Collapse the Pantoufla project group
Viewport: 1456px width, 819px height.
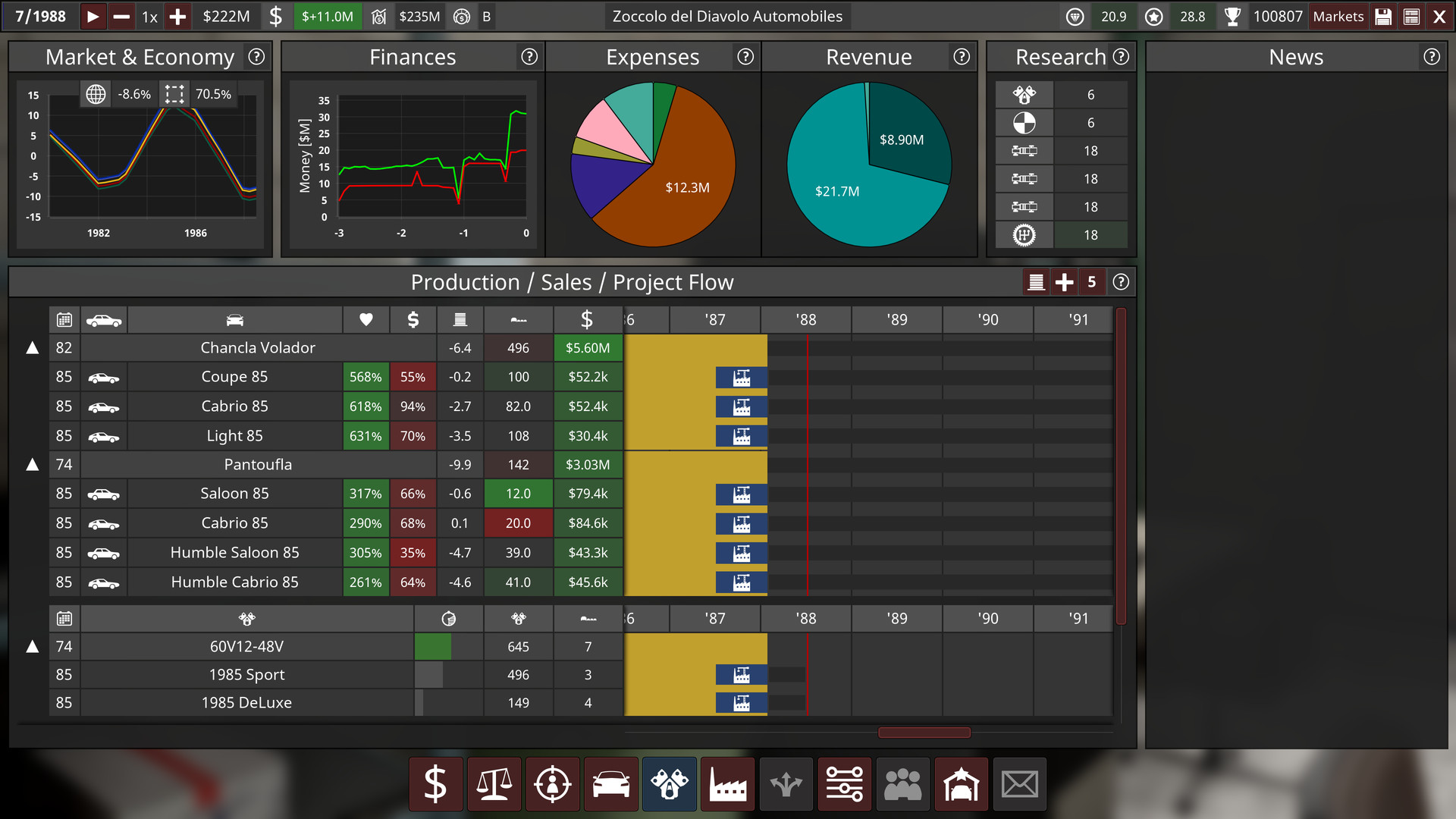click(x=32, y=464)
